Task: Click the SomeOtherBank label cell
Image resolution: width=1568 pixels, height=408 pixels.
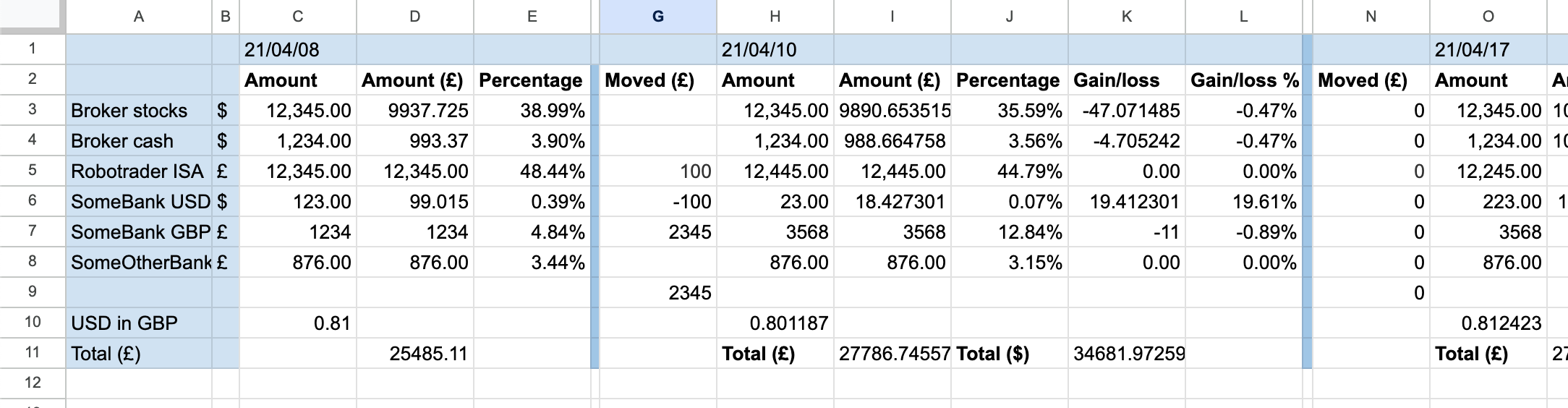Action: (139, 263)
